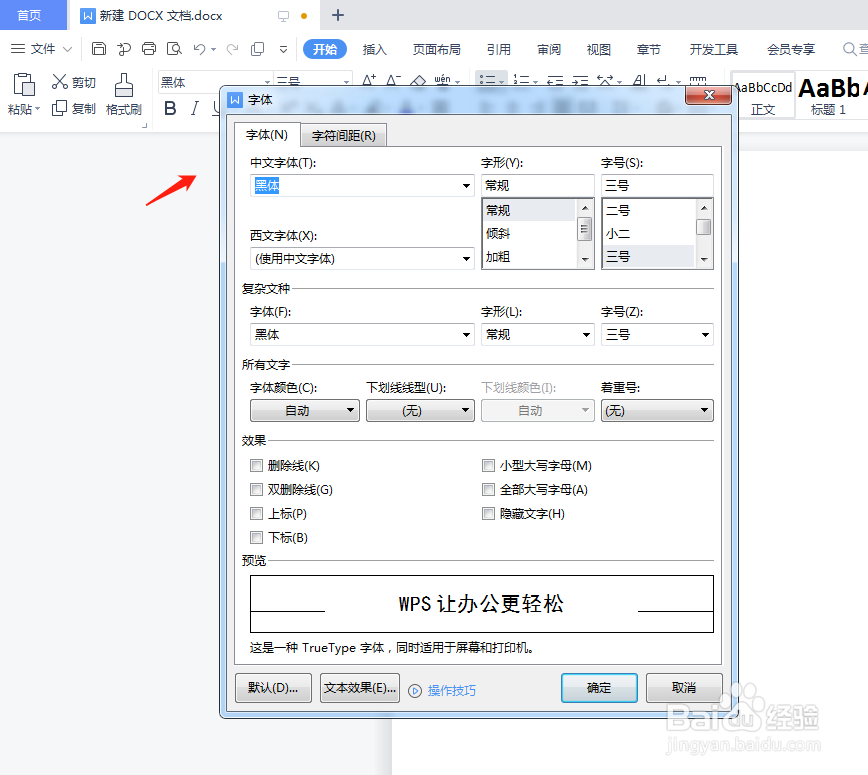
Task: Open the 字体颜色(C) font color picker
Action: click(305, 411)
